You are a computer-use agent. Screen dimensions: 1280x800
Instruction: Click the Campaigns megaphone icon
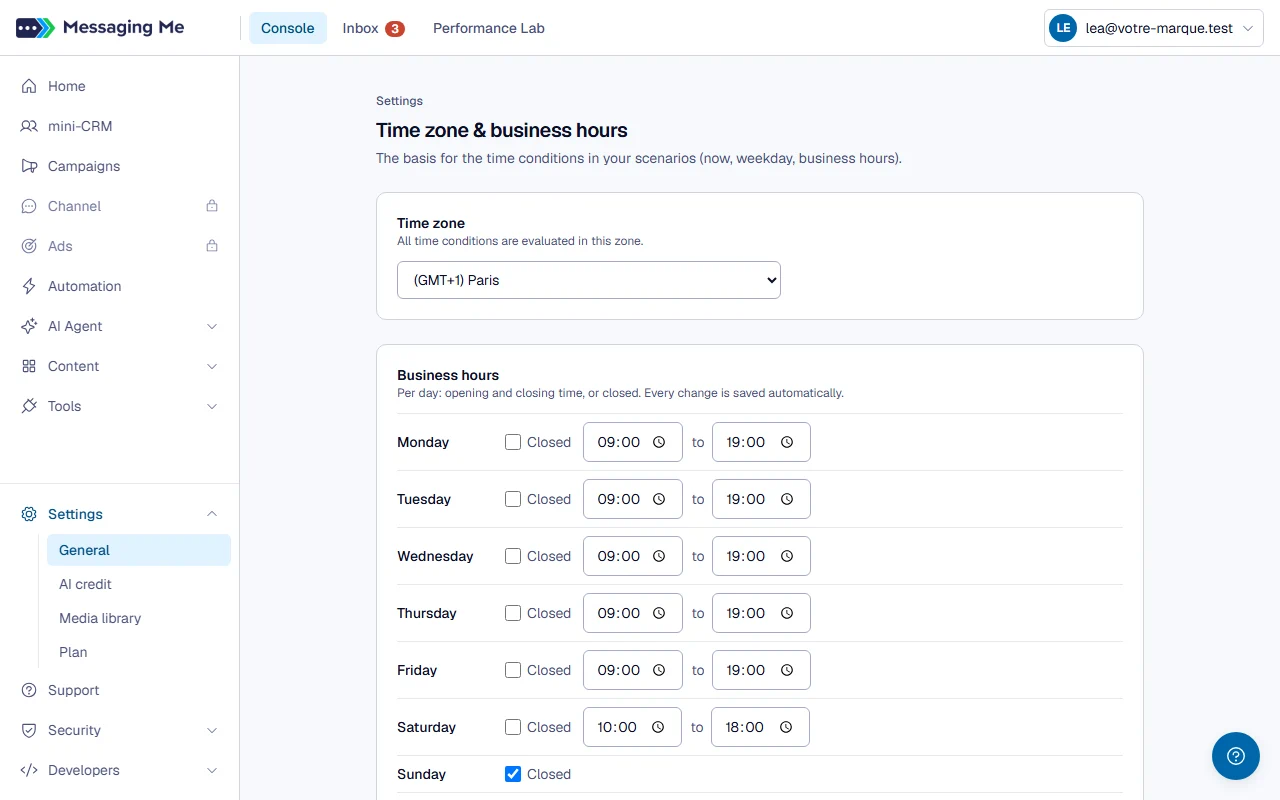click(x=29, y=166)
